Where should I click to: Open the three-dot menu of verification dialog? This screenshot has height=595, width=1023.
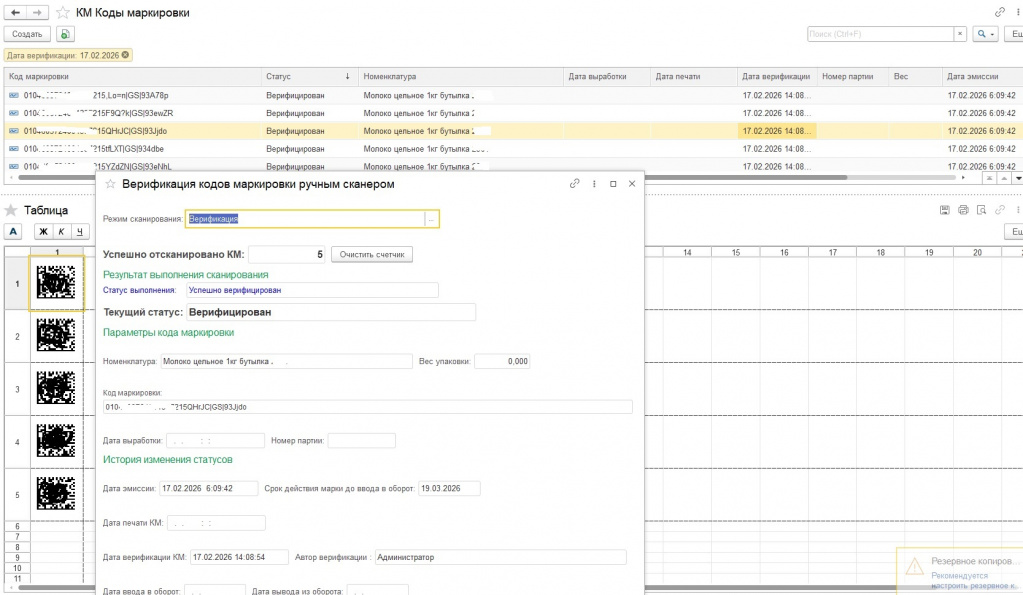click(594, 184)
